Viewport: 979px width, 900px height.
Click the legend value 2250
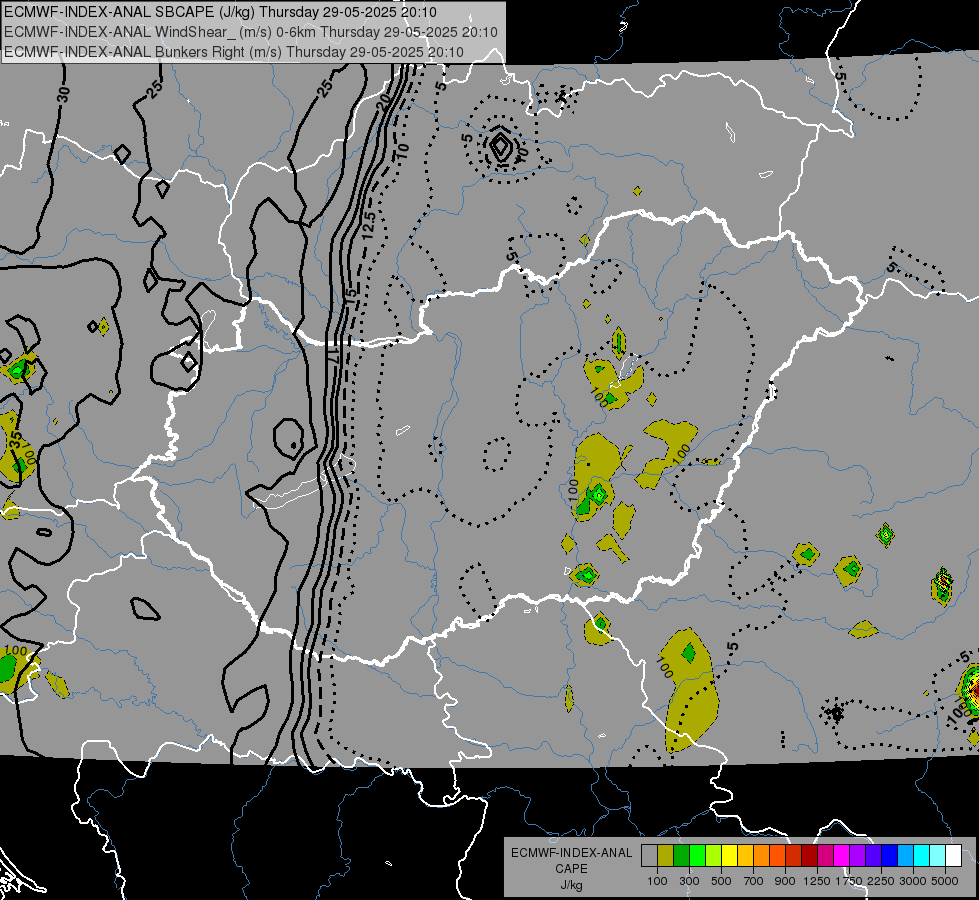881,881
